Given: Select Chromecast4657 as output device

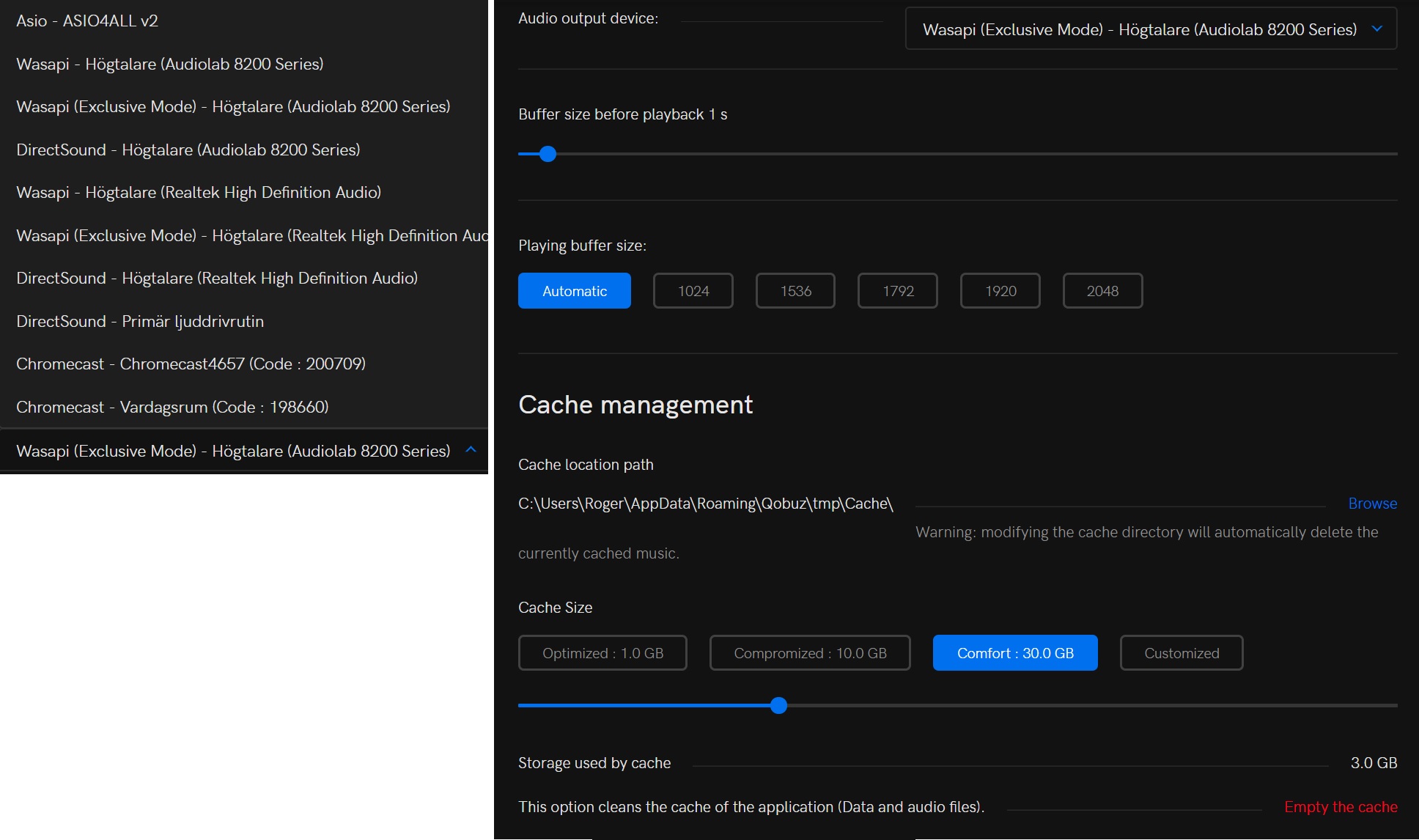Looking at the screenshot, I should [x=191, y=364].
